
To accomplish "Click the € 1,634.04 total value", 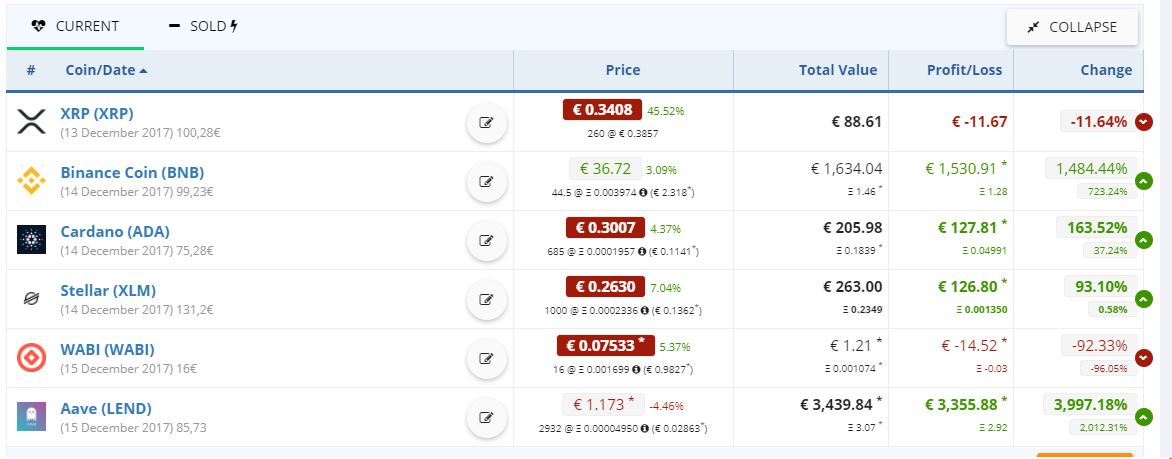I will point(847,169).
